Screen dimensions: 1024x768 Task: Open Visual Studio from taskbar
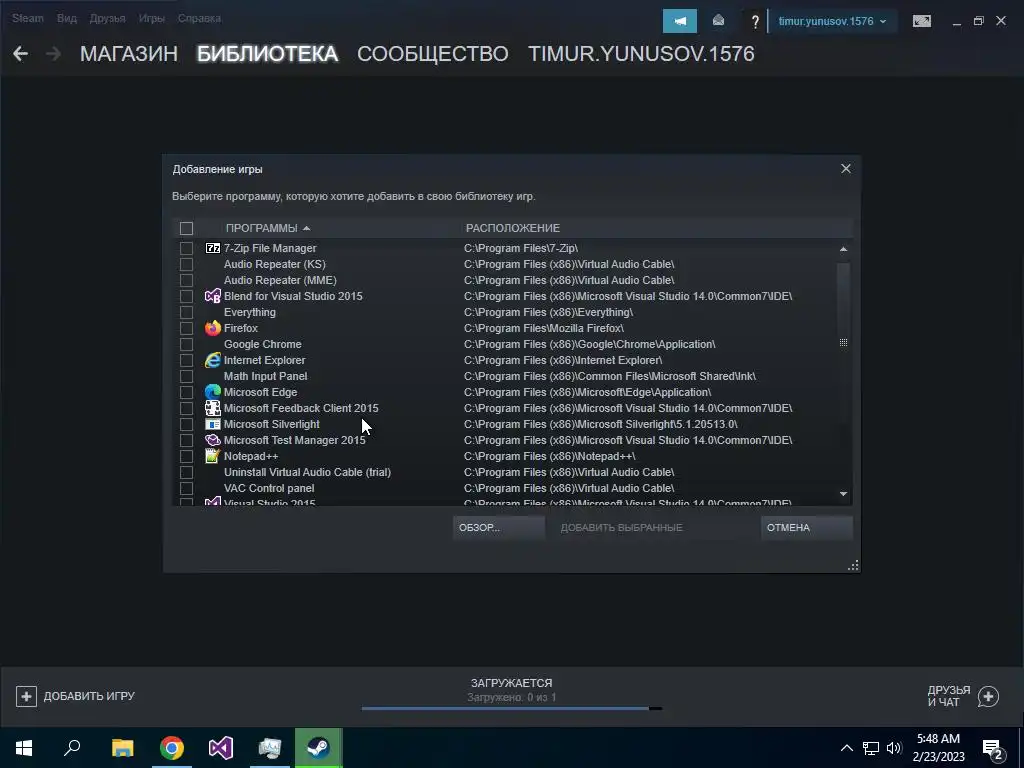[x=221, y=748]
